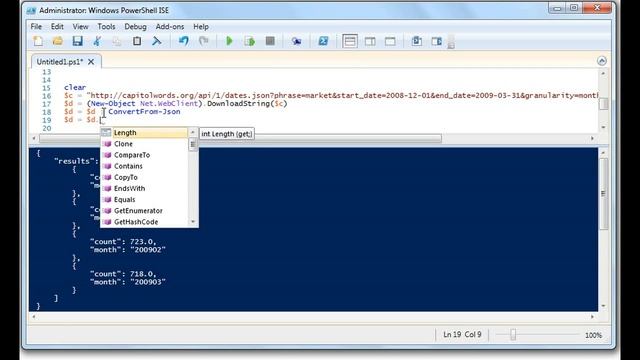The height and width of the screenshot is (360, 640).
Task: Click the IntelliSense list scrollbar thumb
Action: [193, 144]
